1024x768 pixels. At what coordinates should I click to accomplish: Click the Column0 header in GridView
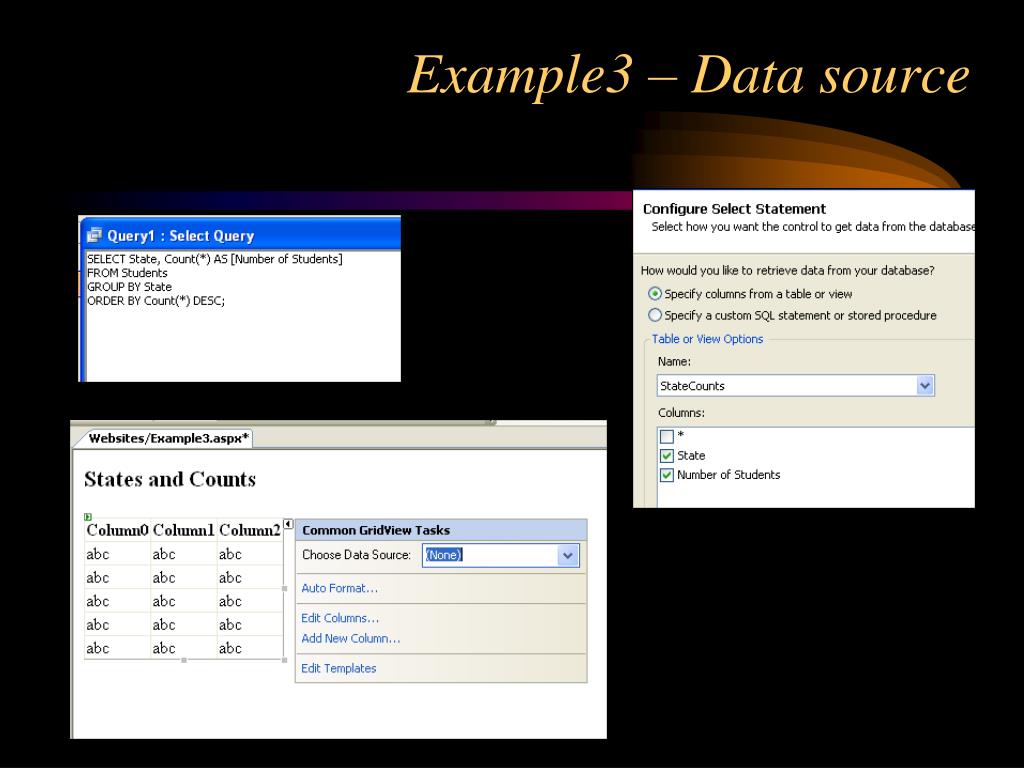(118, 530)
